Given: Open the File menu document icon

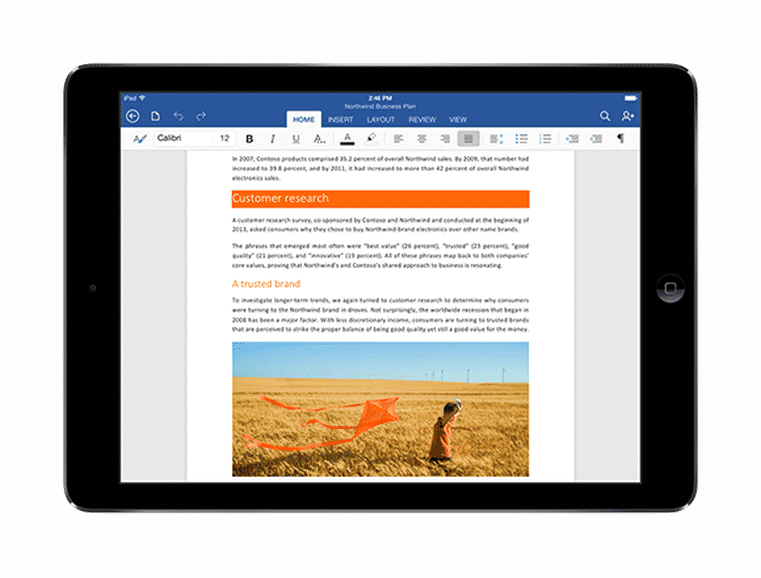Looking at the screenshot, I should click(155, 117).
